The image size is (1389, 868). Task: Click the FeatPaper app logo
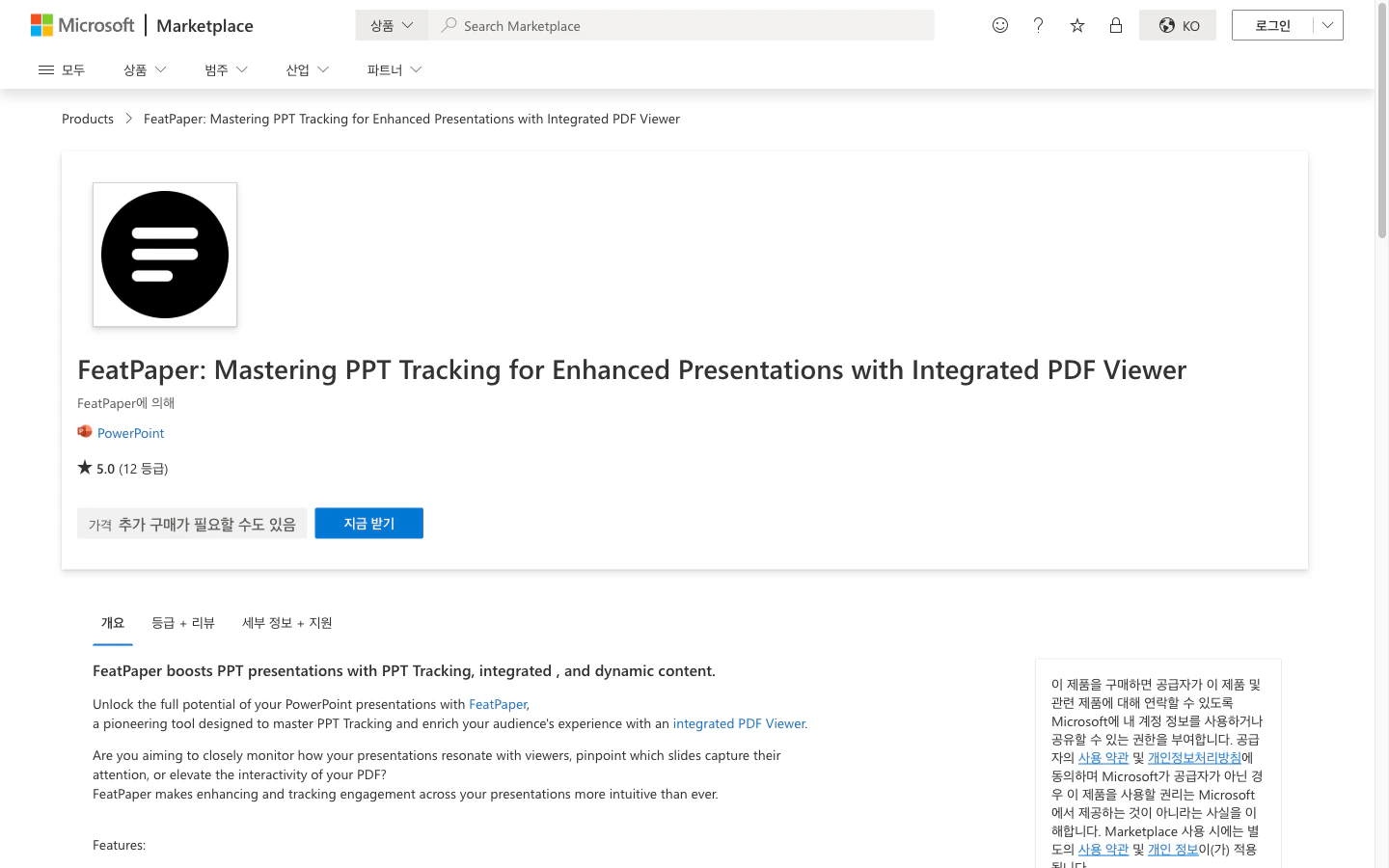coord(164,254)
